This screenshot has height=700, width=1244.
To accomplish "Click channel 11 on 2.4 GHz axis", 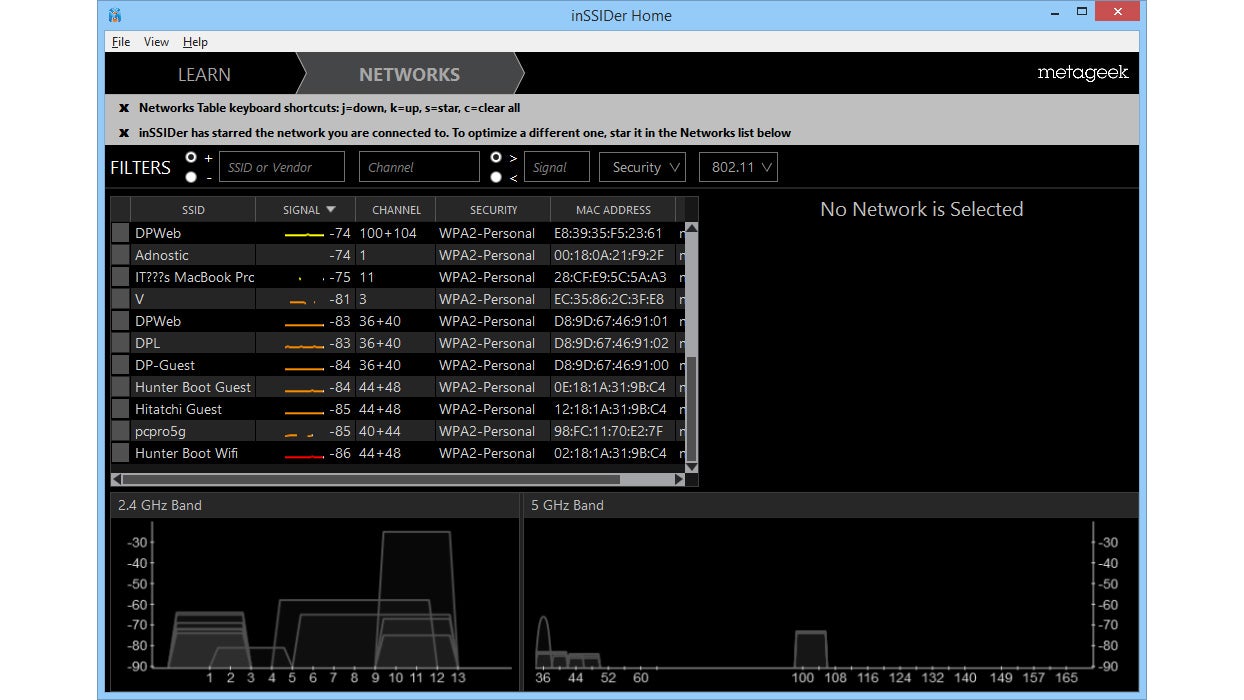I will click(x=415, y=678).
